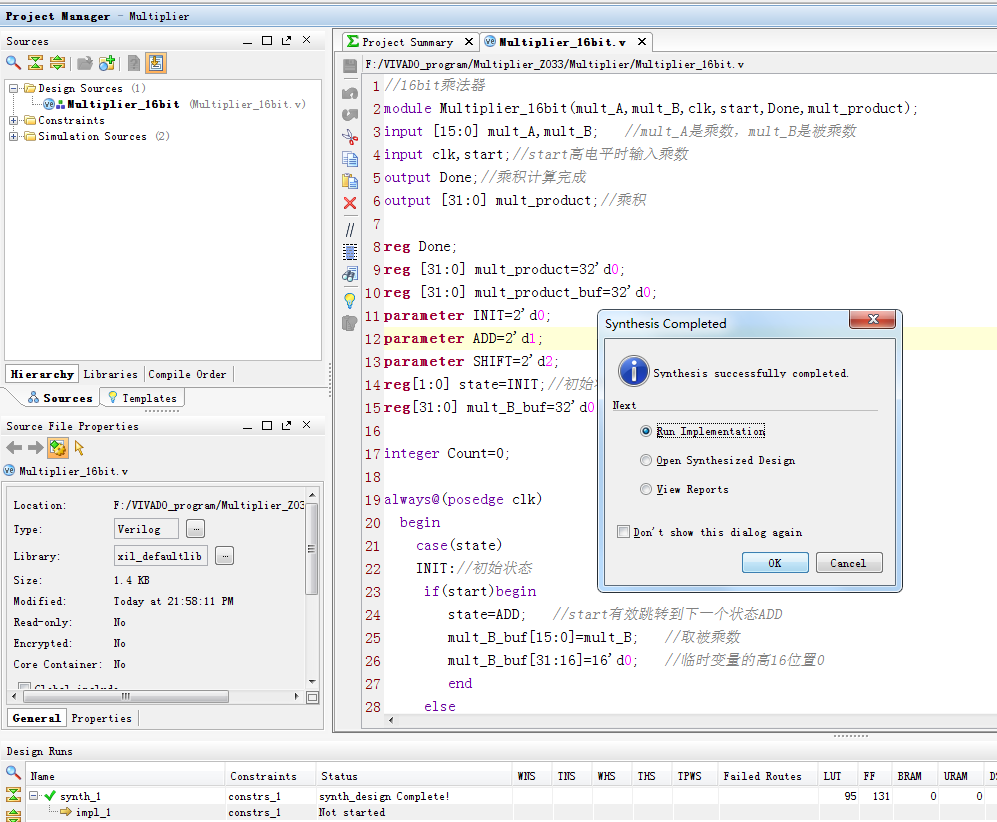
Task: Select the Run Implementation radio option
Action: point(646,431)
